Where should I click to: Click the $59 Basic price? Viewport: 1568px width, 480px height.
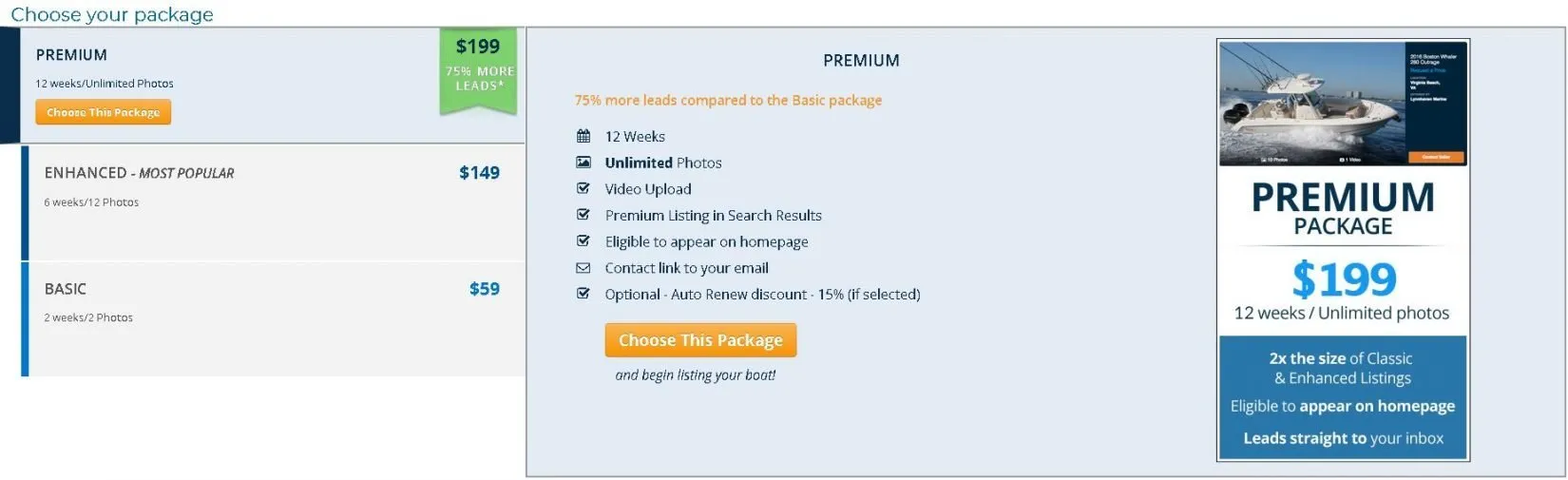(x=484, y=288)
